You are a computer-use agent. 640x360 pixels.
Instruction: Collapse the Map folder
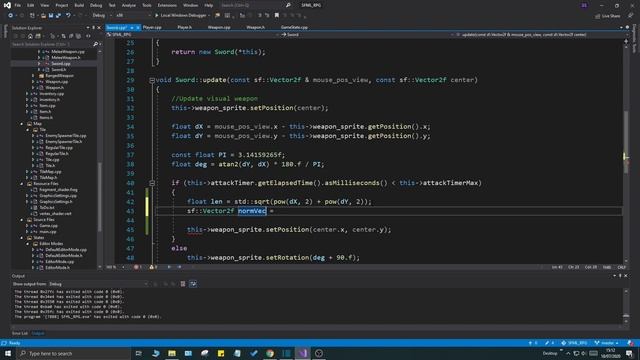[x=22, y=124]
